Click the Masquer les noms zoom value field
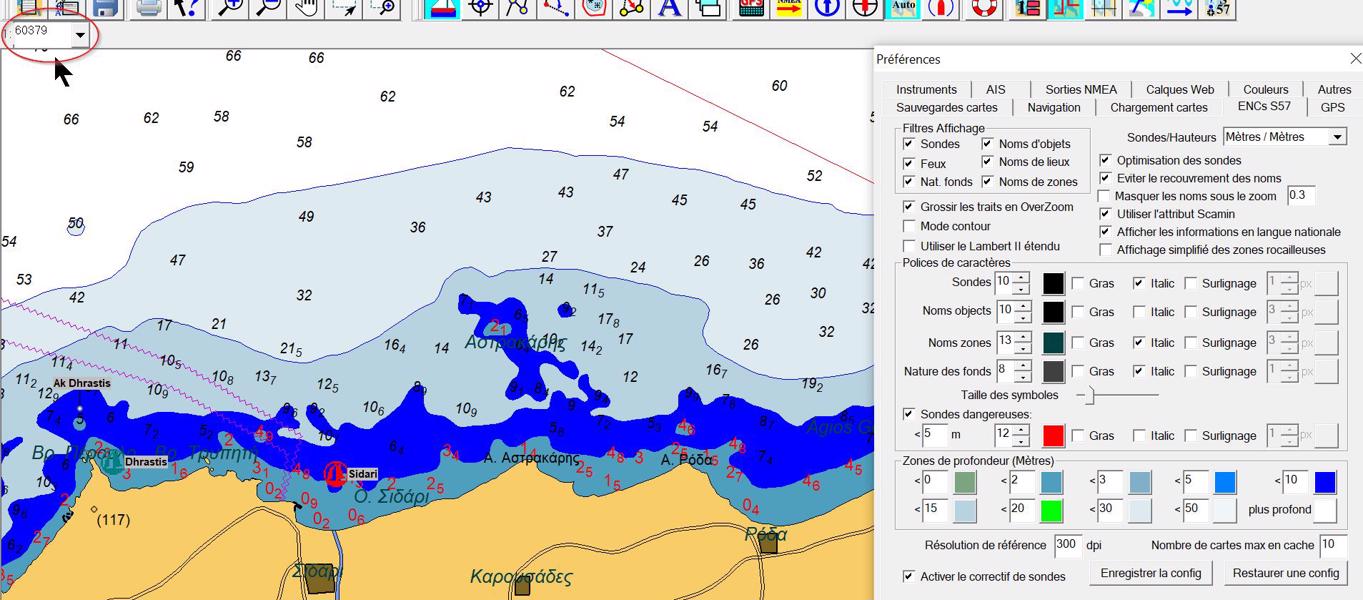 [x=1301, y=196]
